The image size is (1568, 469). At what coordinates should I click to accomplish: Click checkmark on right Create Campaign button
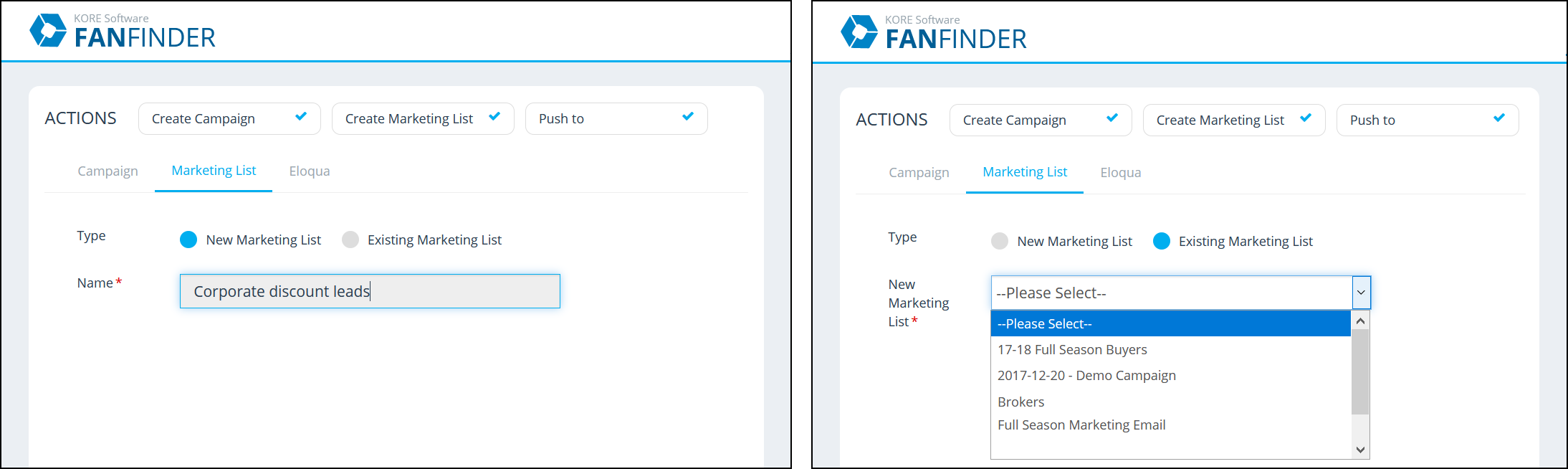coord(1112,118)
